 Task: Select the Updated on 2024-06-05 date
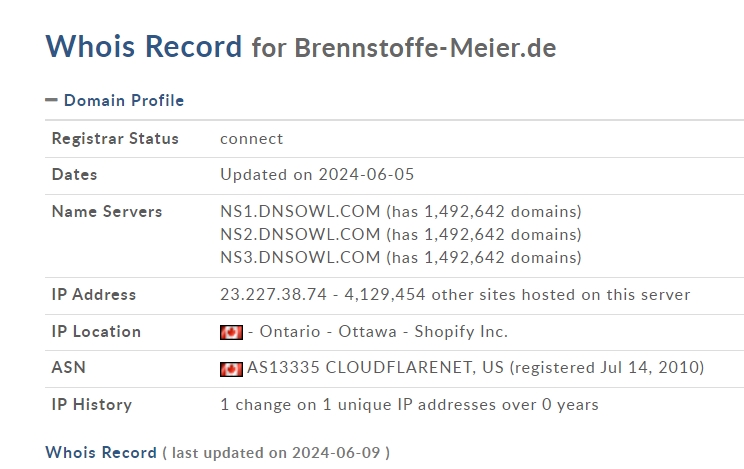[x=317, y=175]
